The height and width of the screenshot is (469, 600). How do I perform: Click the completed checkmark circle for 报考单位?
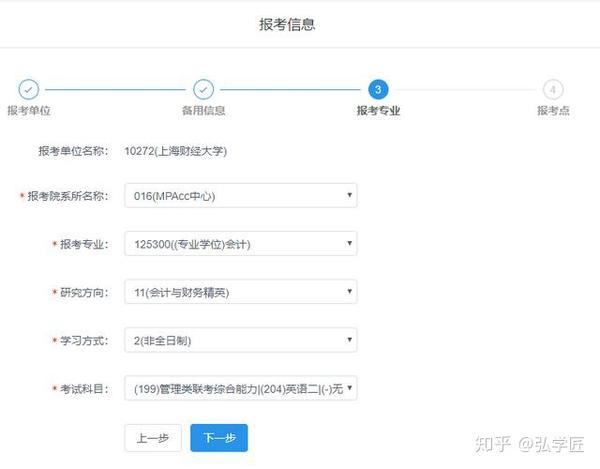coord(29,90)
